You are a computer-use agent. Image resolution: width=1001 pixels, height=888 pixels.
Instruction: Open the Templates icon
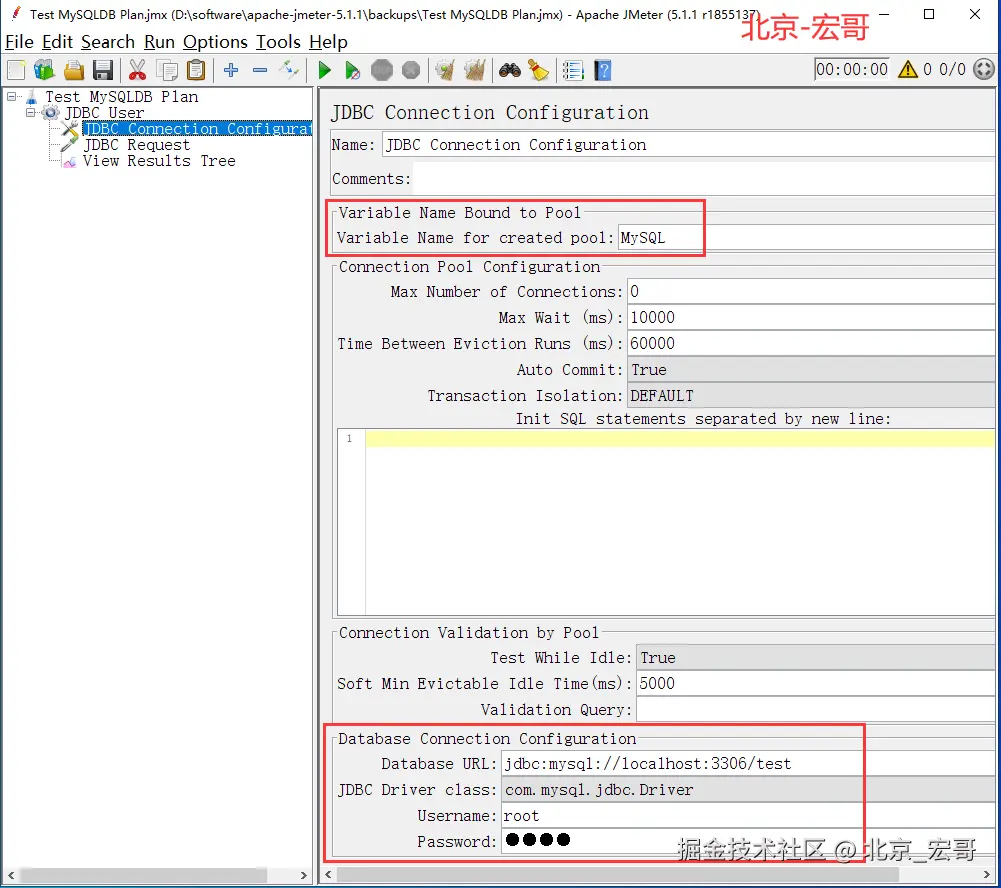44,70
